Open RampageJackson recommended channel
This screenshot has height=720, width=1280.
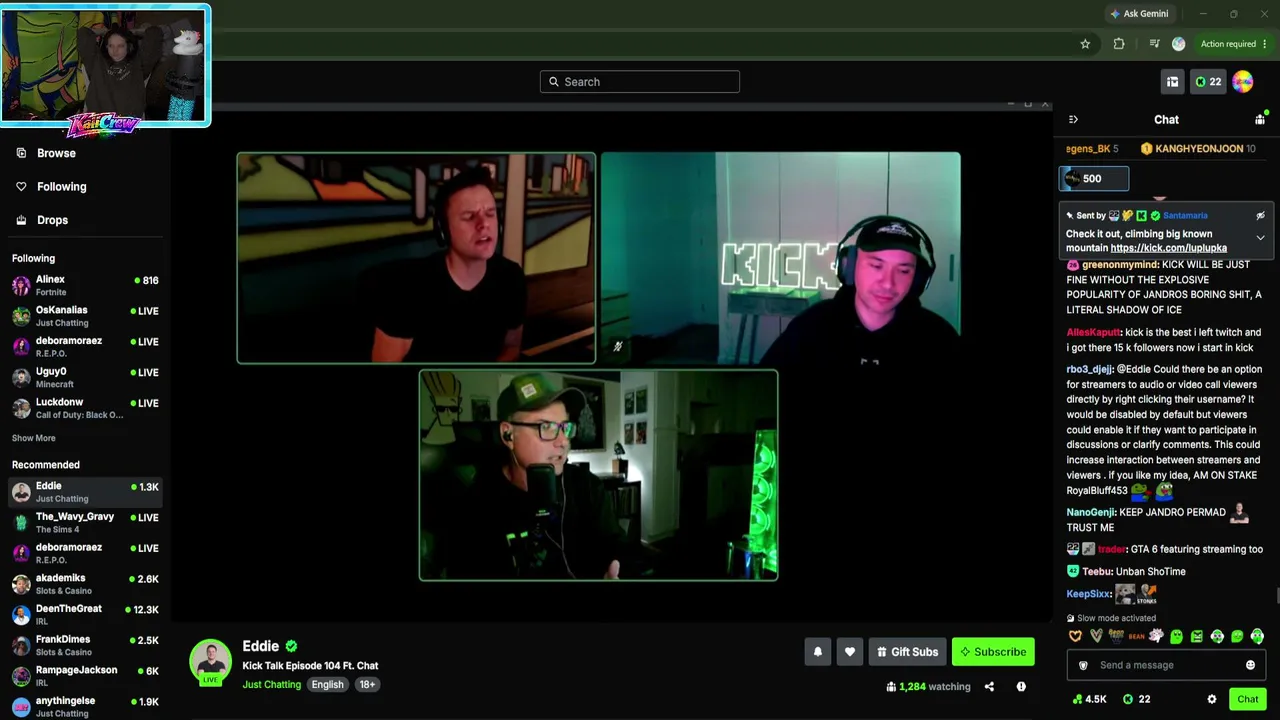84,676
